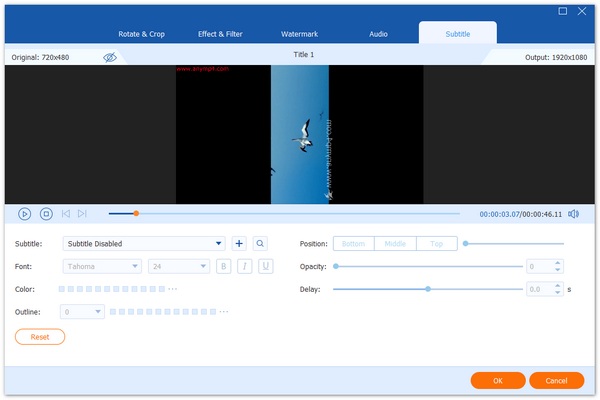
Task: Click the Play button in playback controls
Action: (24, 214)
